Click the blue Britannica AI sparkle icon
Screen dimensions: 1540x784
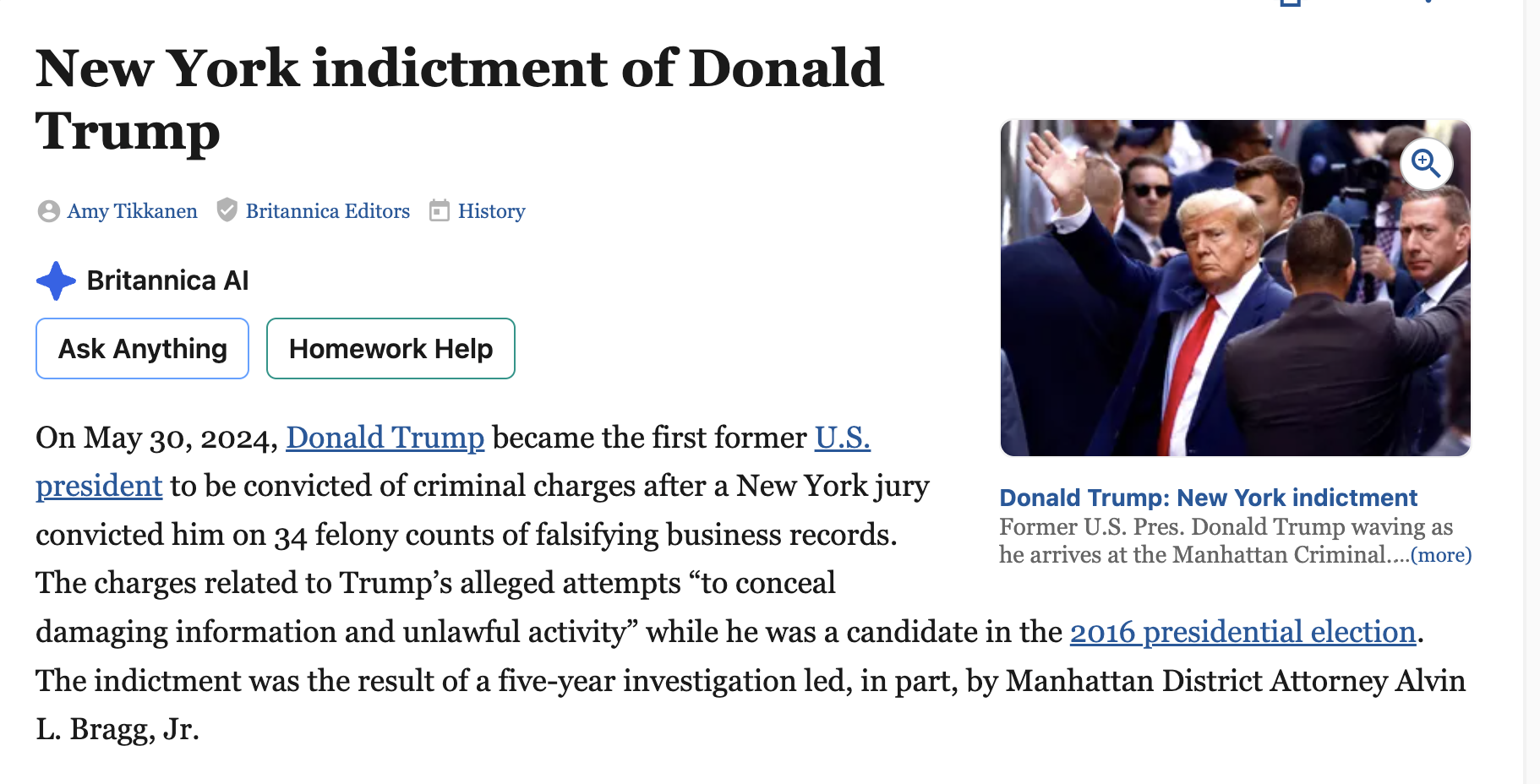[56, 280]
